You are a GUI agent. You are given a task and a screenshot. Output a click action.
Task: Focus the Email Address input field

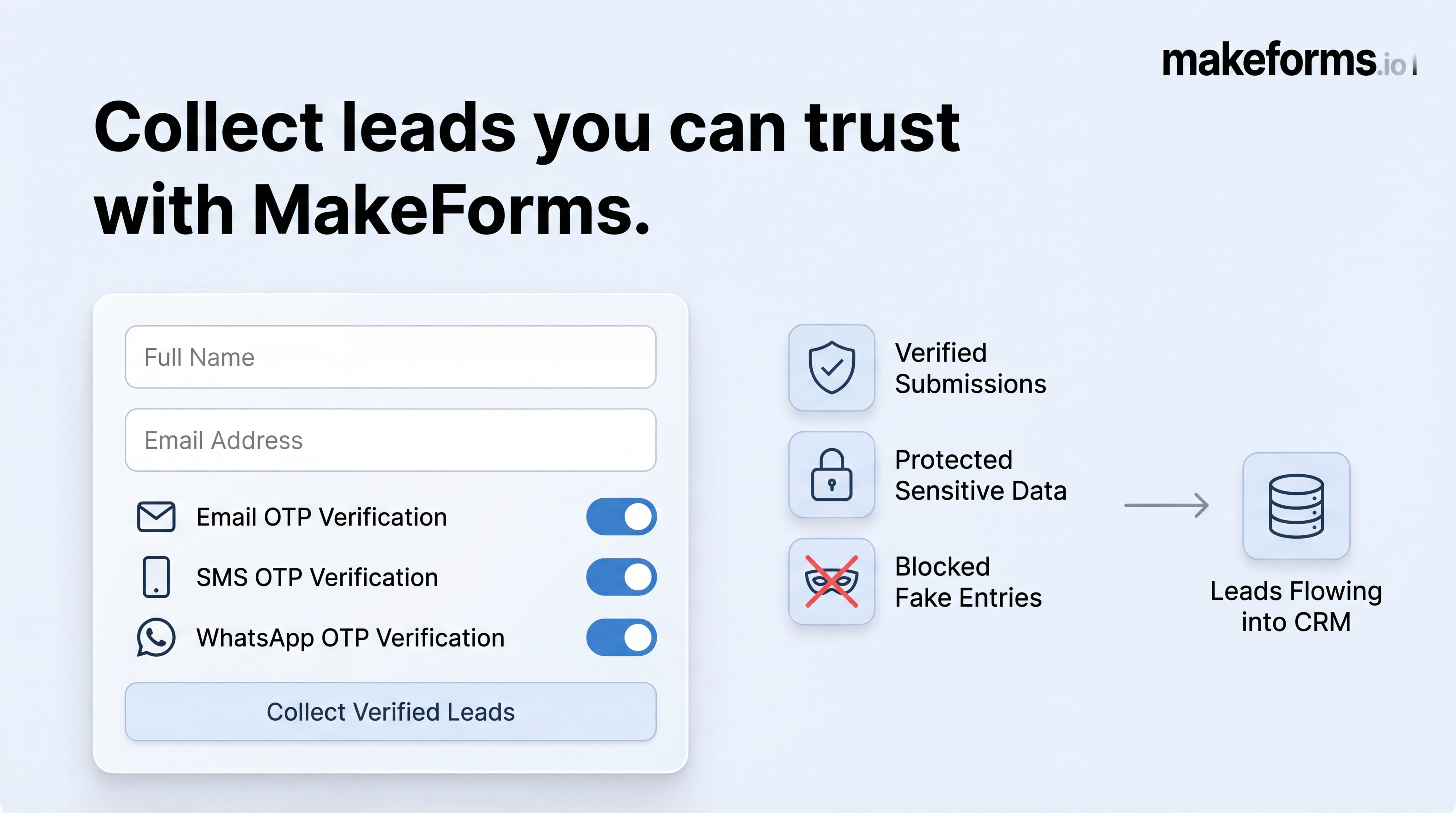(390, 440)
